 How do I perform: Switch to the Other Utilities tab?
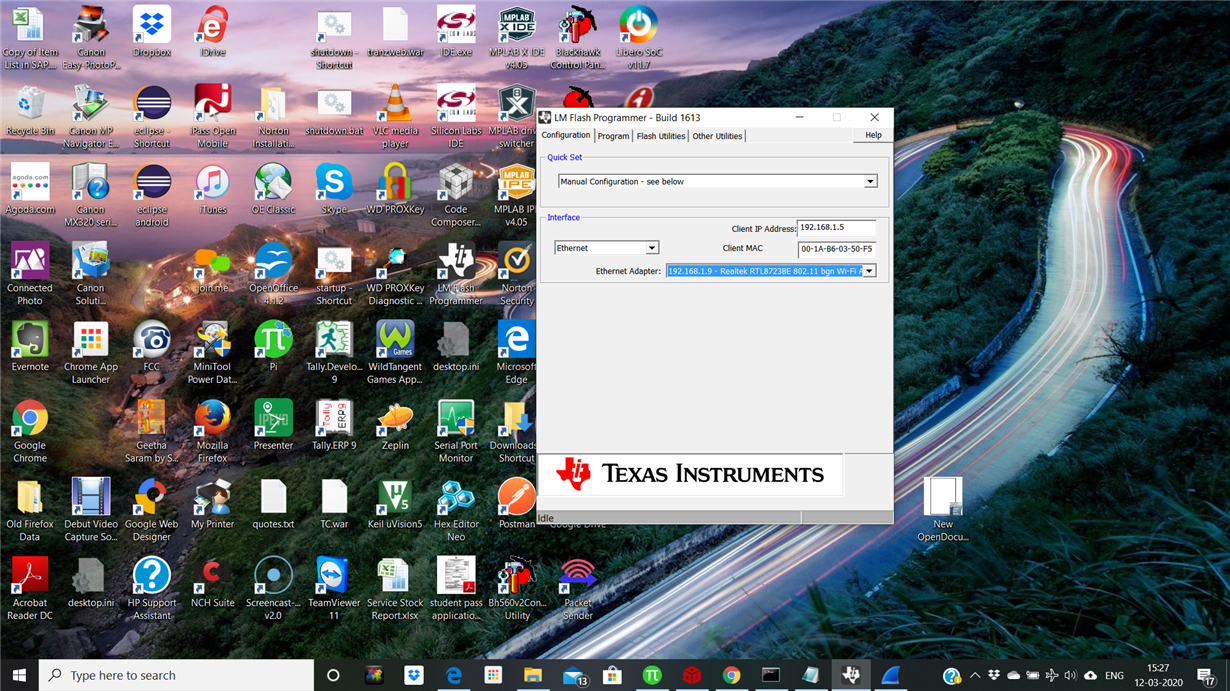click(717, 136)
